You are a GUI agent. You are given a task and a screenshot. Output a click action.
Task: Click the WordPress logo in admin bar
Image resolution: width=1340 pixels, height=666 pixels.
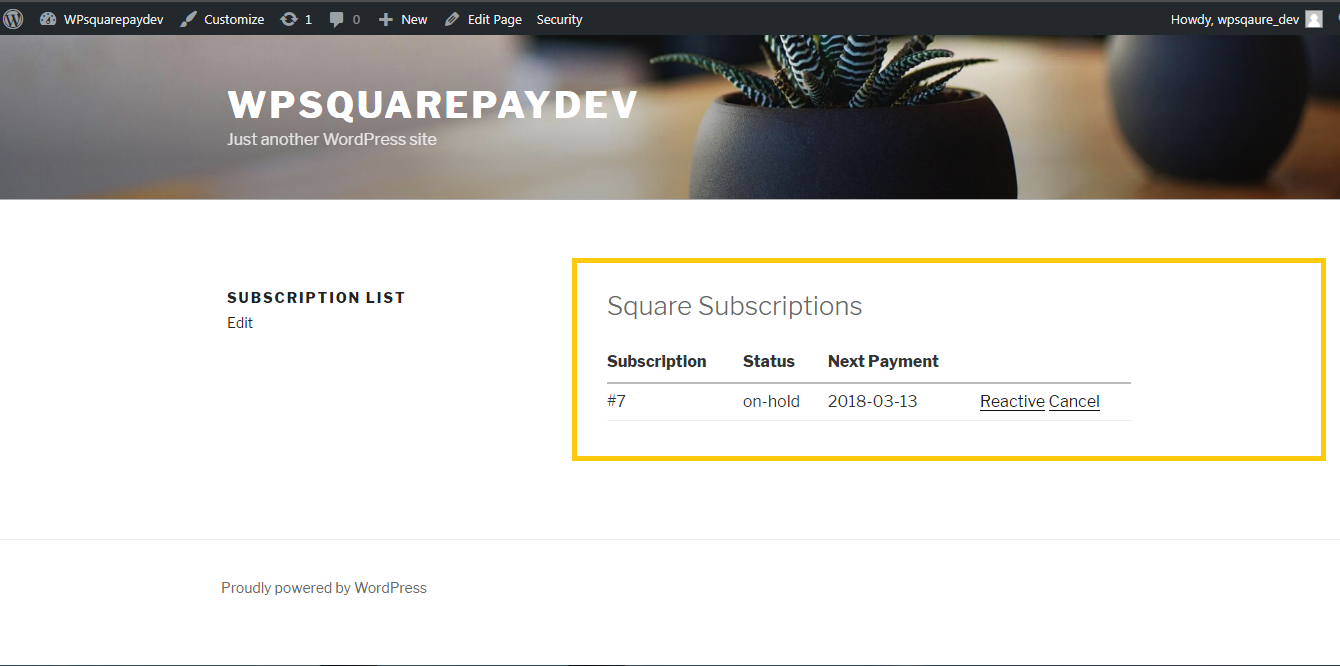13,19
